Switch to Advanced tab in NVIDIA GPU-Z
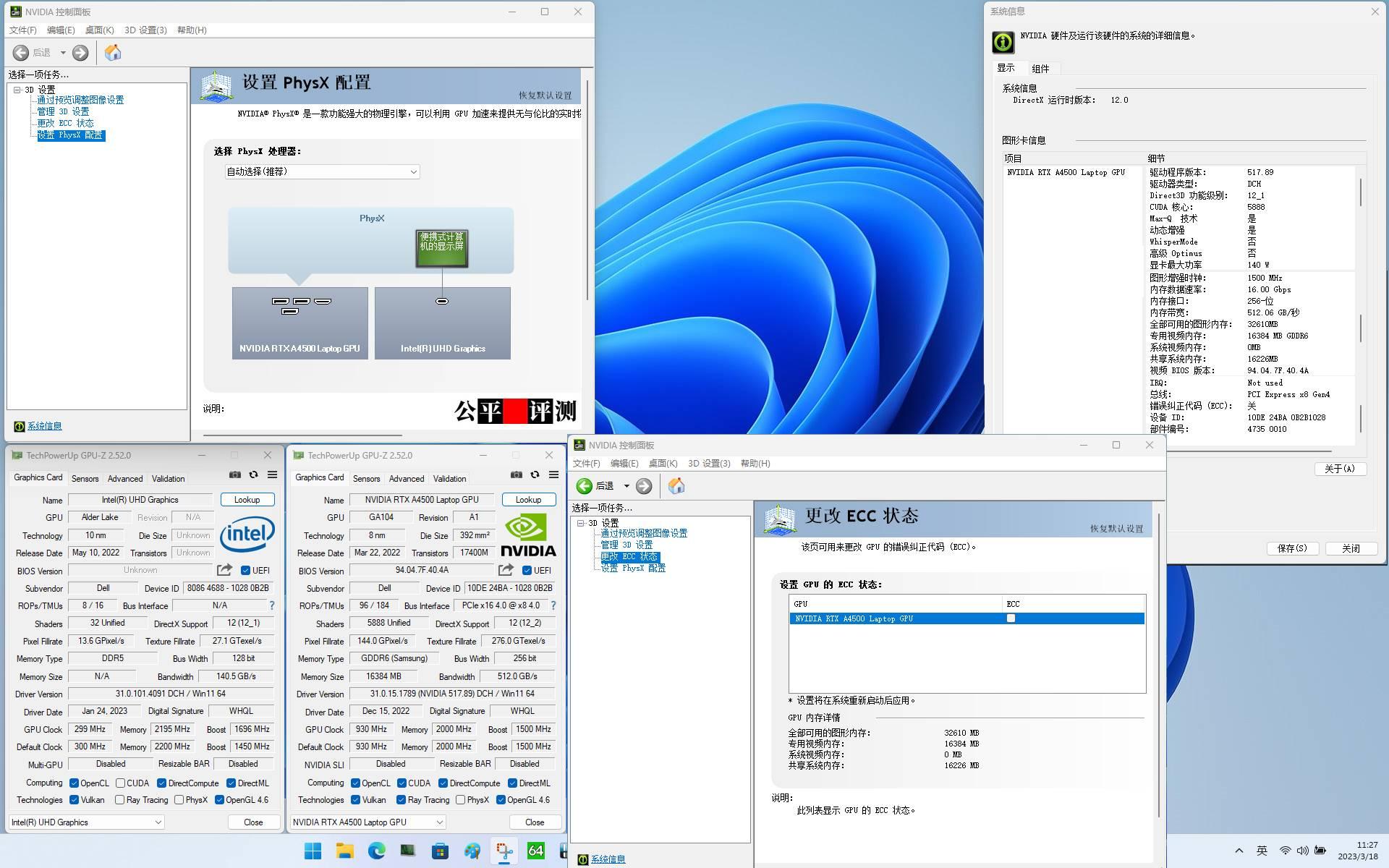Viewport: 1389px width, 868px height. pyautogui.click(x=407, y=479)
